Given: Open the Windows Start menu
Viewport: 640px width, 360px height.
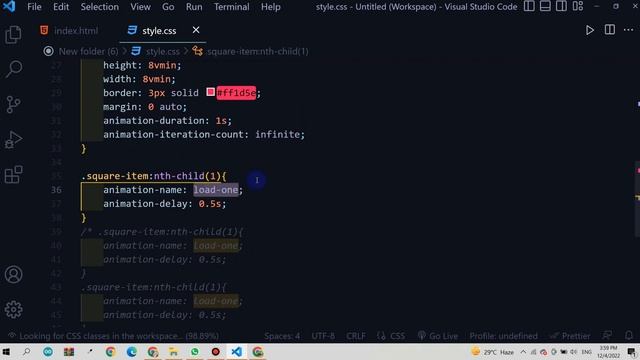Looking at the screenshot, I should [6, 351].
